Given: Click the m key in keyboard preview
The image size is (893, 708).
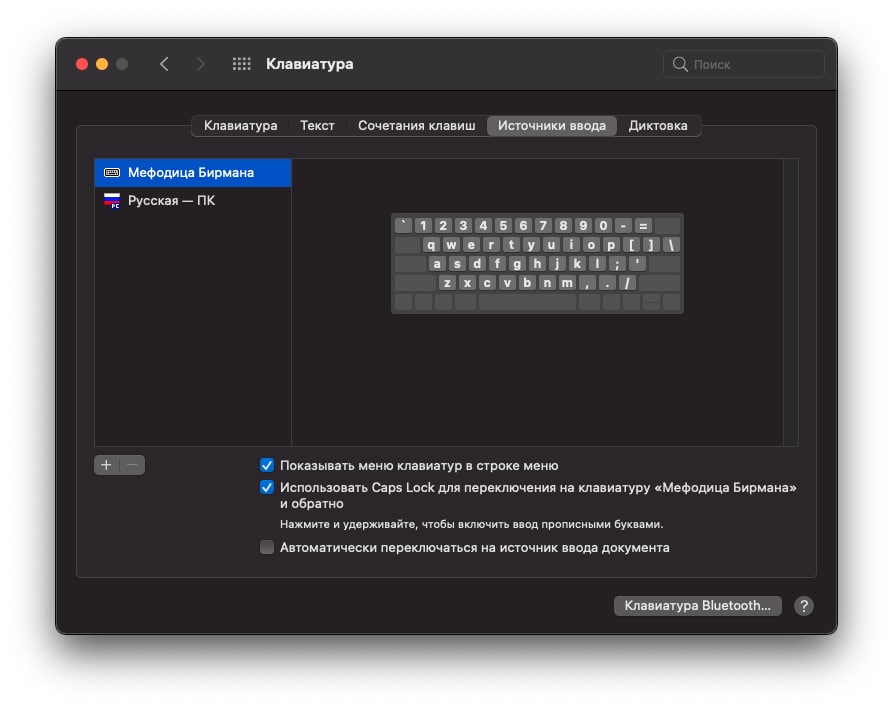Looking at the screenshot, I should click(567, 283).
